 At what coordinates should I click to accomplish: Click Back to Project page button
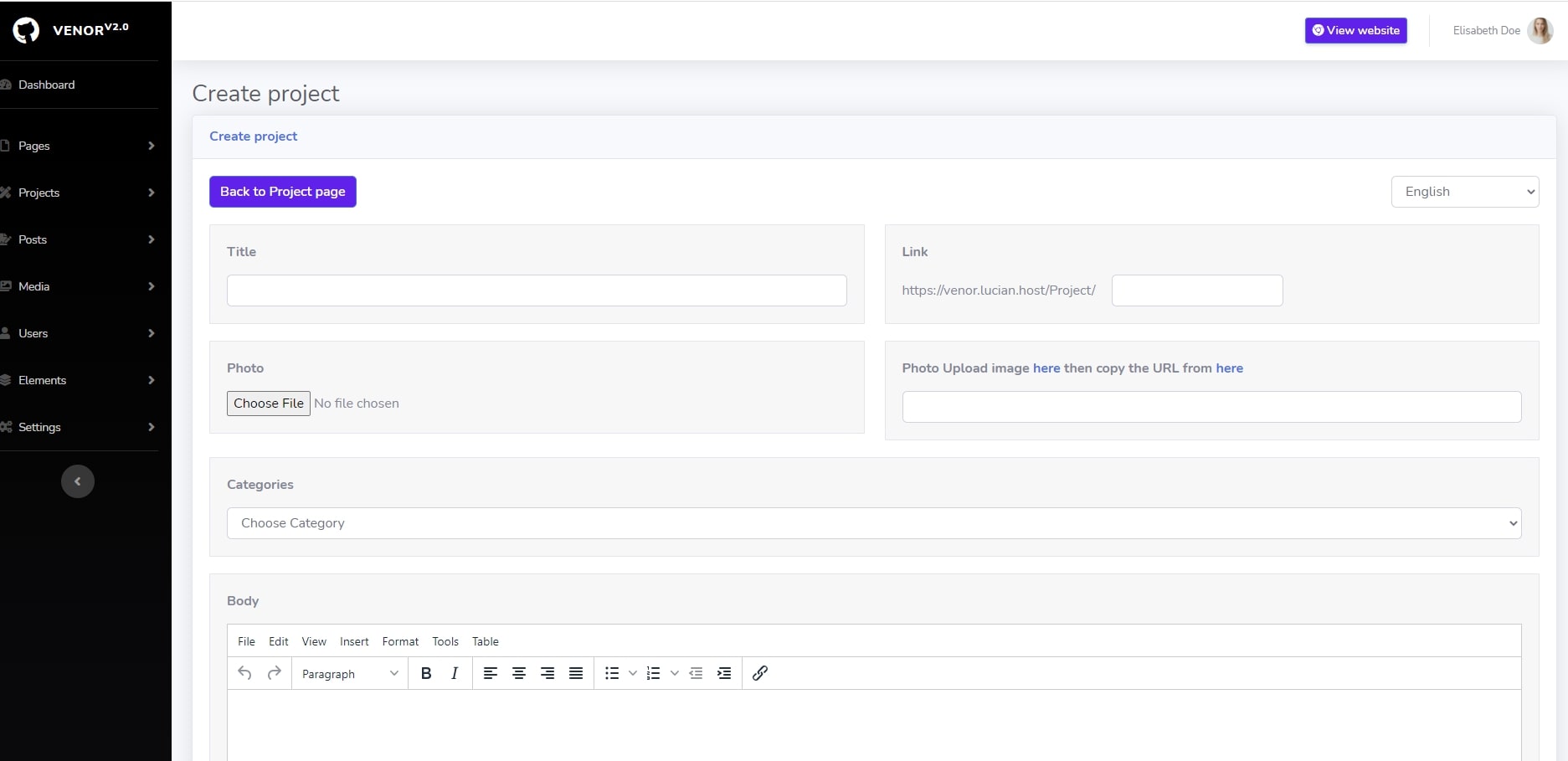tap(283, 192)
